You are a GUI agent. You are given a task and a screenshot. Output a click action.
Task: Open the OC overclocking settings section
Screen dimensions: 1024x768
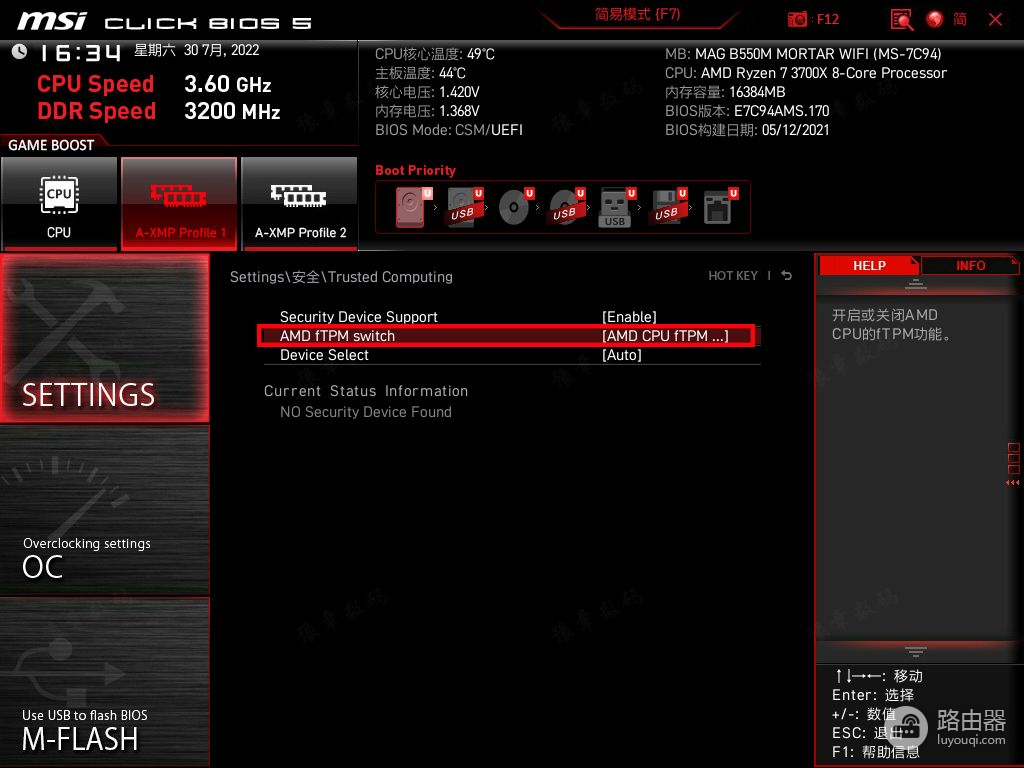point(104,556)
